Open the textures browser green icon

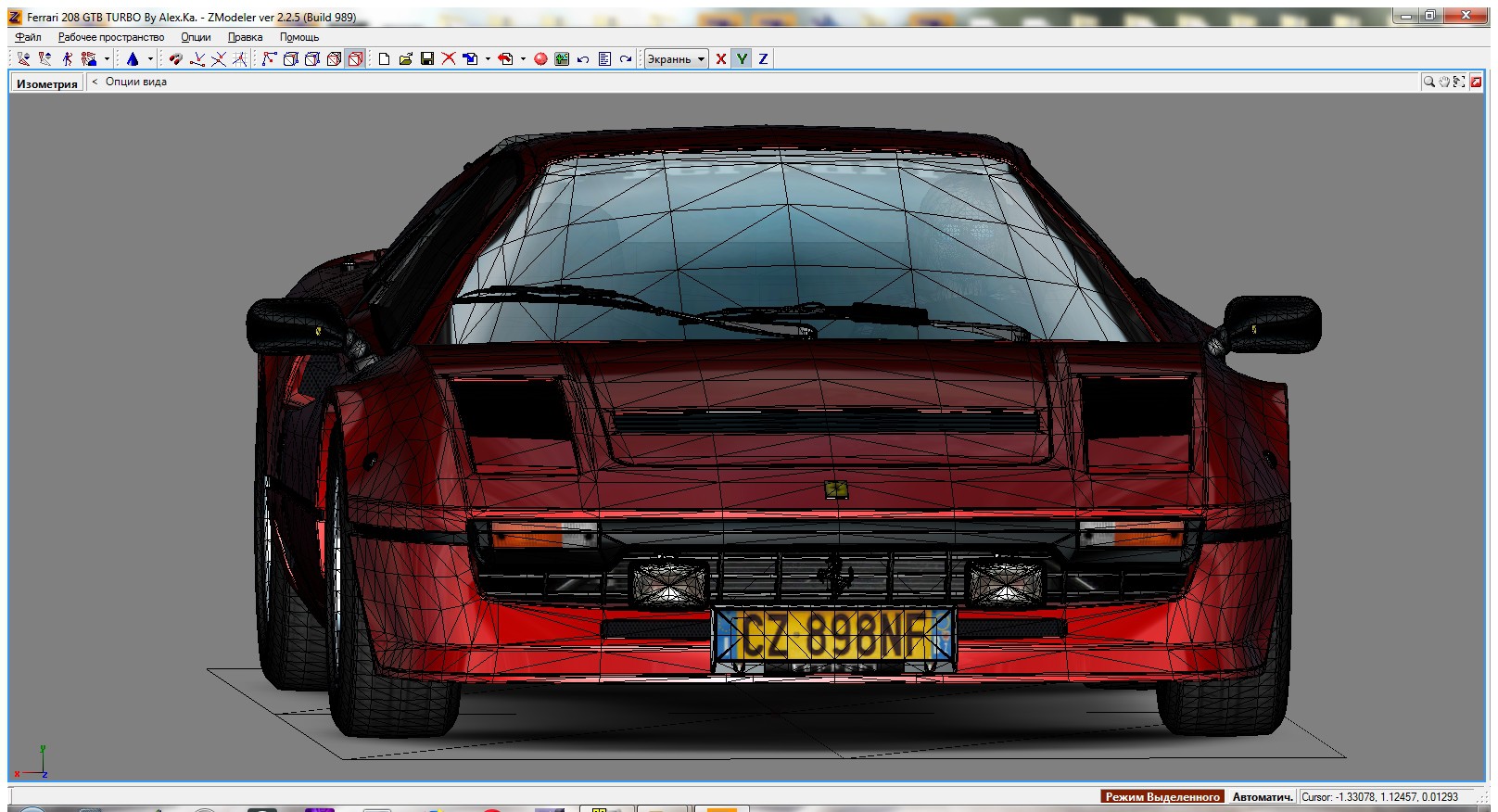pyautogui.click(x=561, y=58)
